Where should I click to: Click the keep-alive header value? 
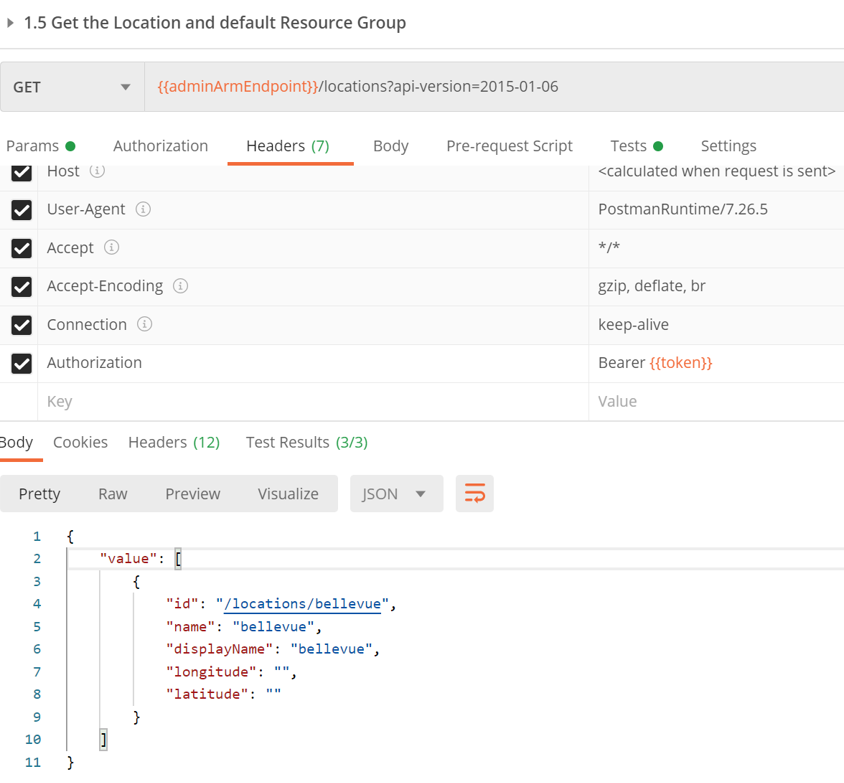click(633, 325)
